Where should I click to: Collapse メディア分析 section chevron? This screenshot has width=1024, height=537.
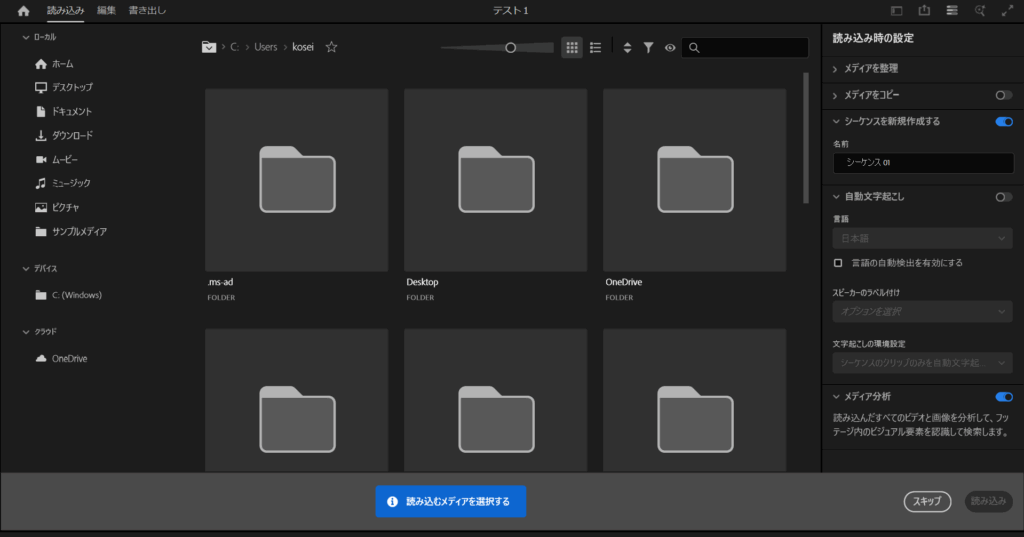836,397
